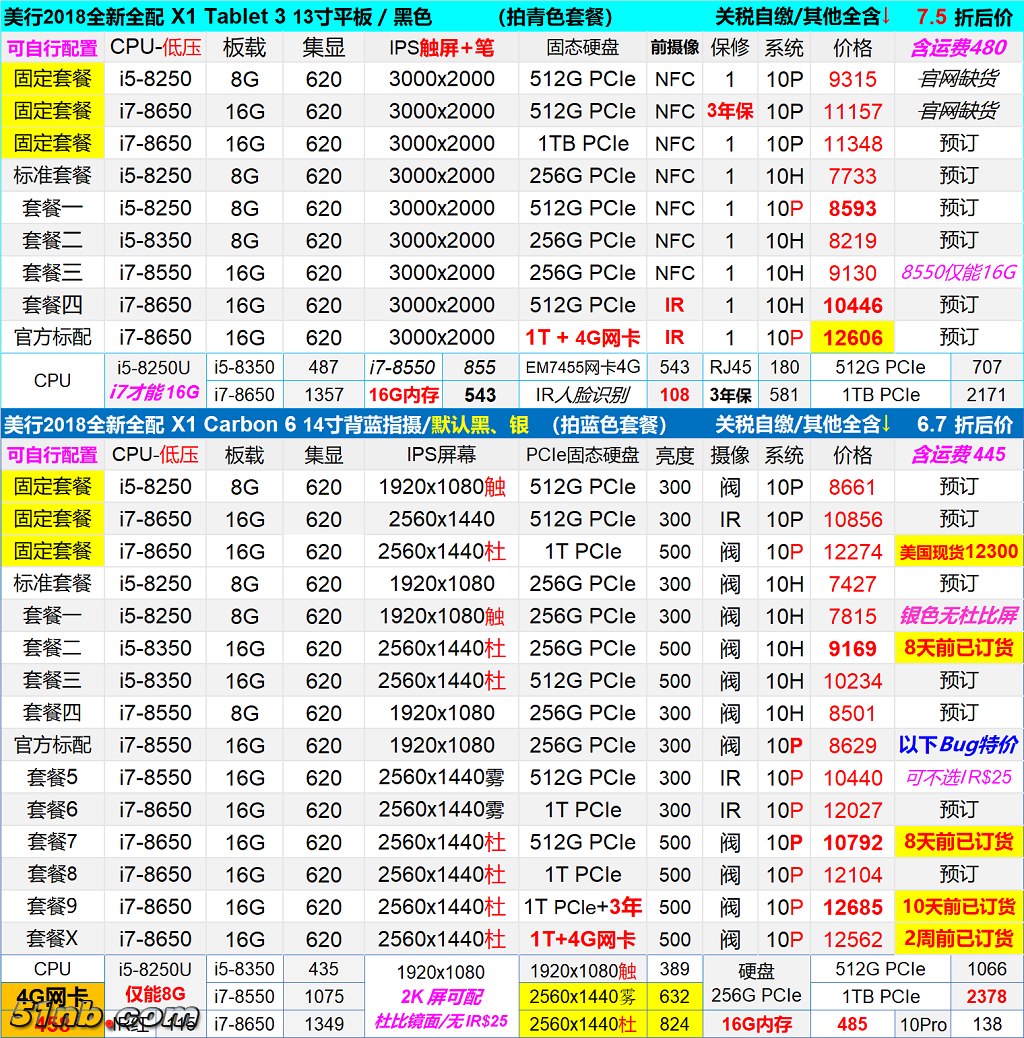The height and width of the screenshot is (1038, 1024).
Task: Click the 可自行配置 header cell
Action: [52, 47]
